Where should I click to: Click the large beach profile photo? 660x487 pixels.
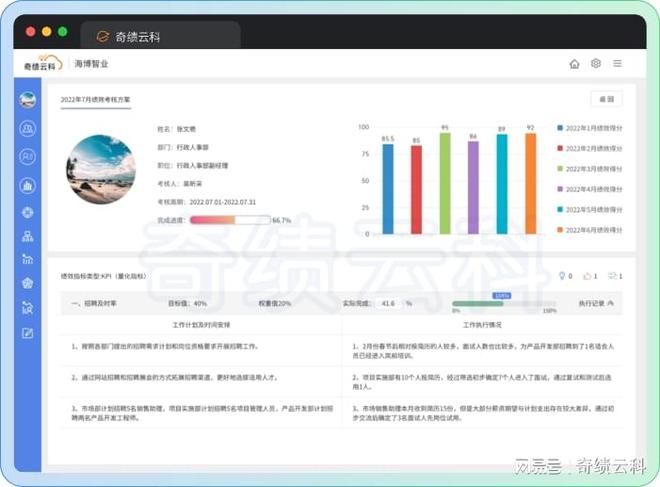tap(101, 169)
